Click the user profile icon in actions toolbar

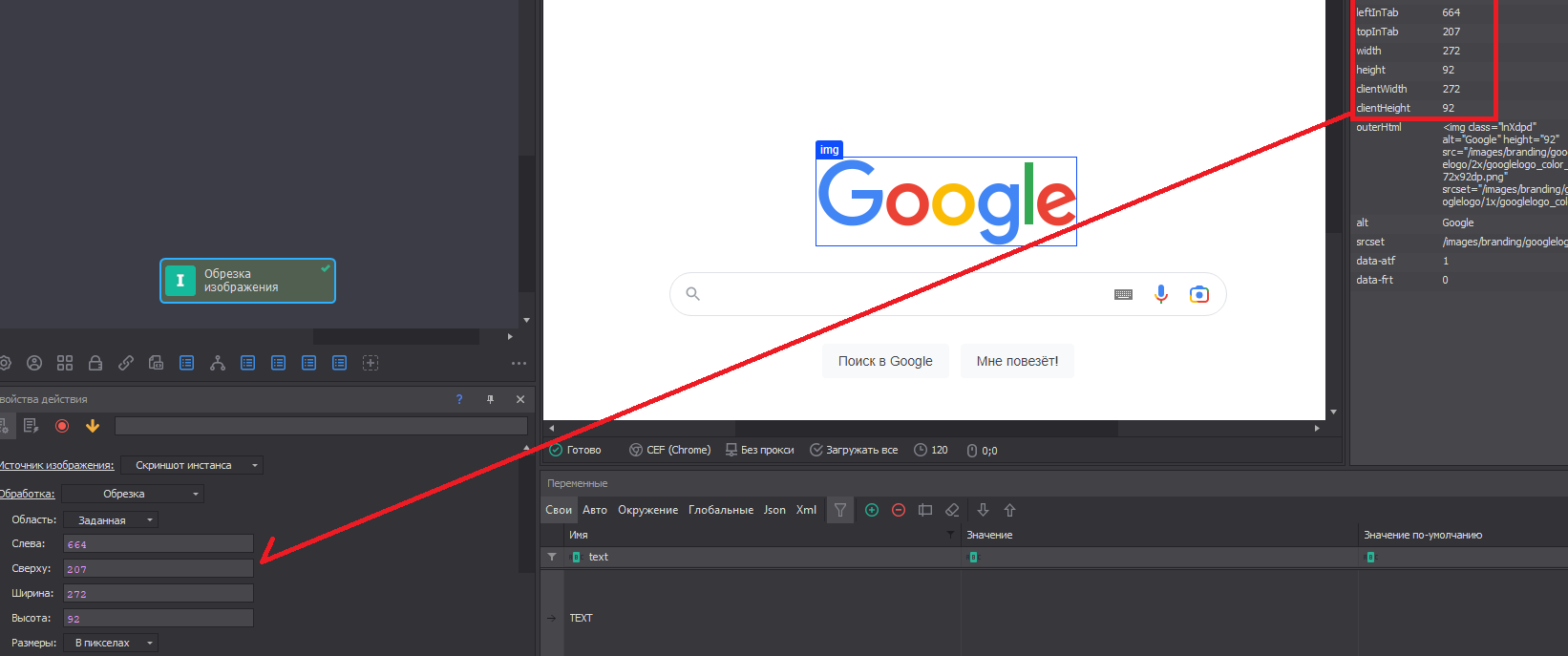coord(34,363)
